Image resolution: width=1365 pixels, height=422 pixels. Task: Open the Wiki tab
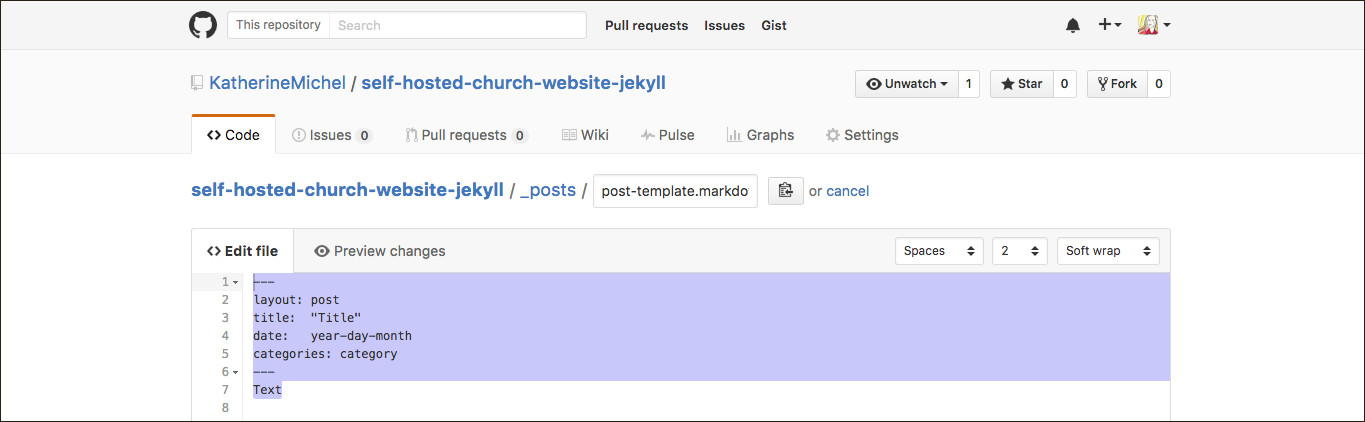click(585, 135)
